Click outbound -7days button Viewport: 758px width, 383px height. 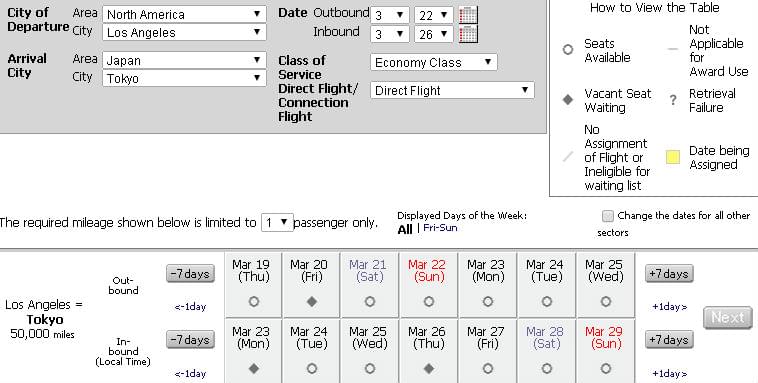pyautogui.click(x=190, y=274)
